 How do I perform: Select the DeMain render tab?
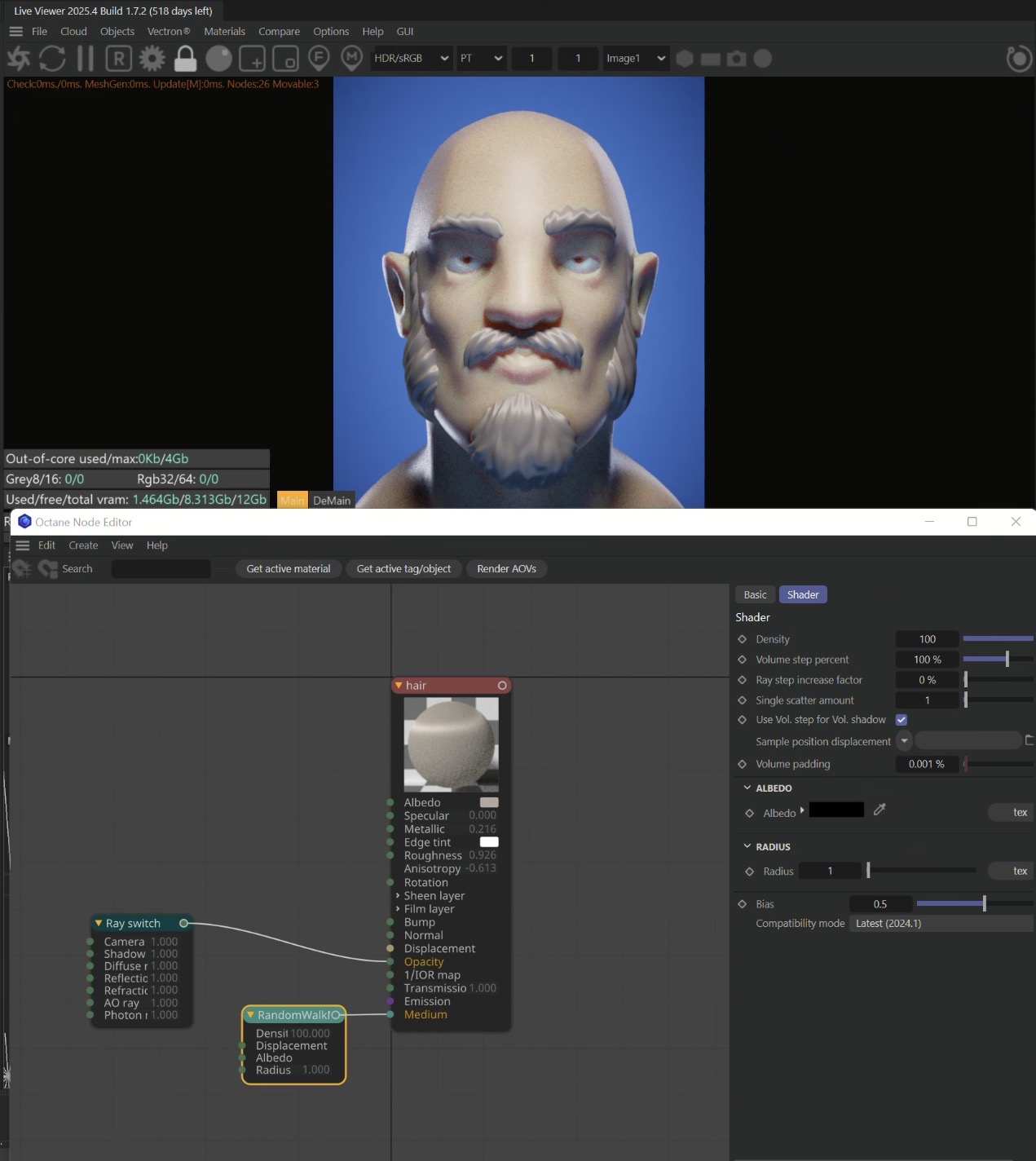tap(332, 501)
